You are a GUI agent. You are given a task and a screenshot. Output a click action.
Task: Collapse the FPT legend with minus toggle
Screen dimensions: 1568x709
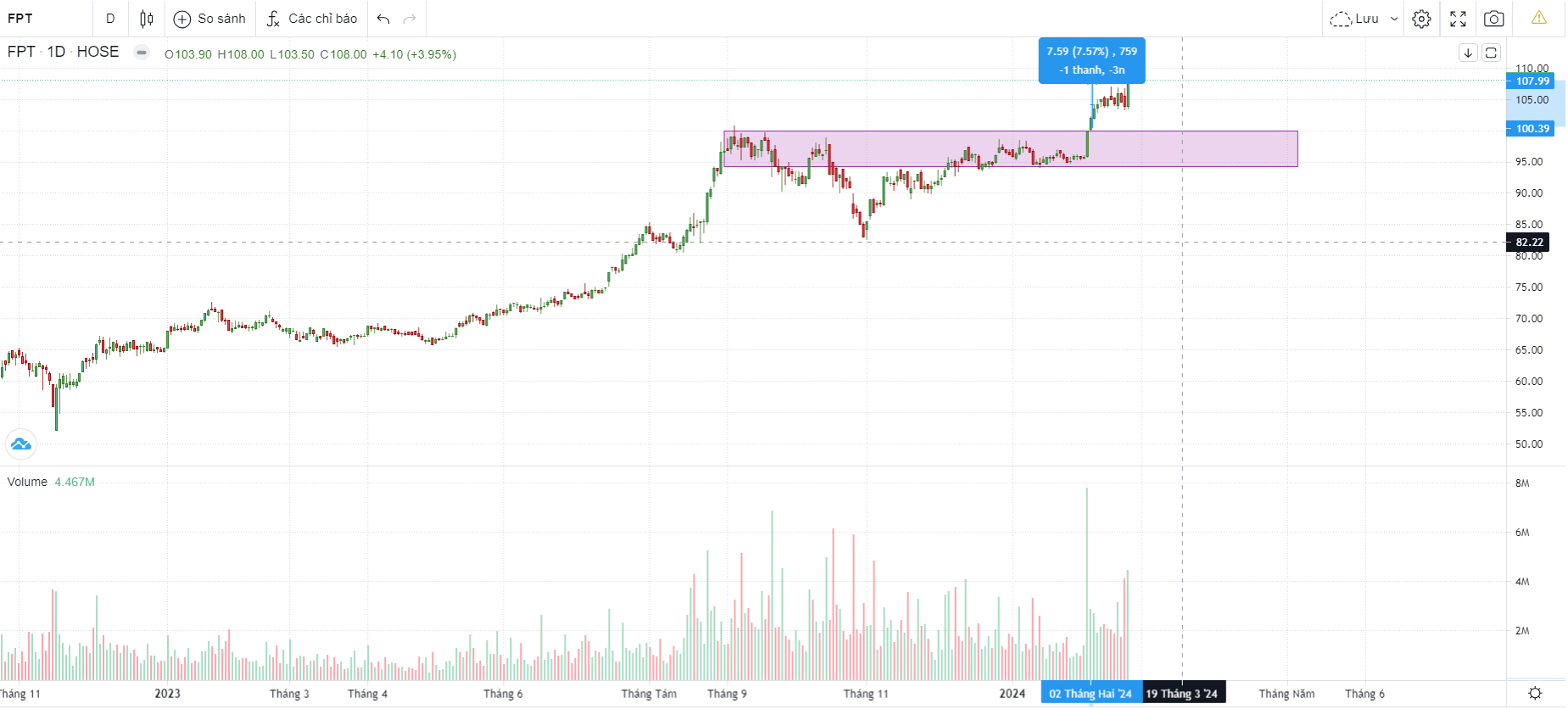[142, 53]
